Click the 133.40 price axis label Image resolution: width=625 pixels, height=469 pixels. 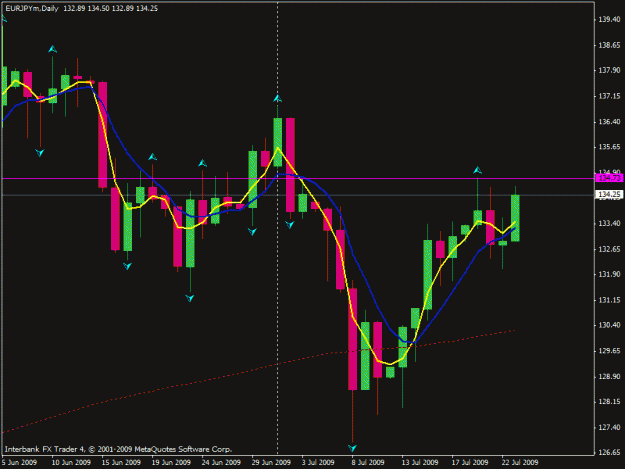click(609, 223)
